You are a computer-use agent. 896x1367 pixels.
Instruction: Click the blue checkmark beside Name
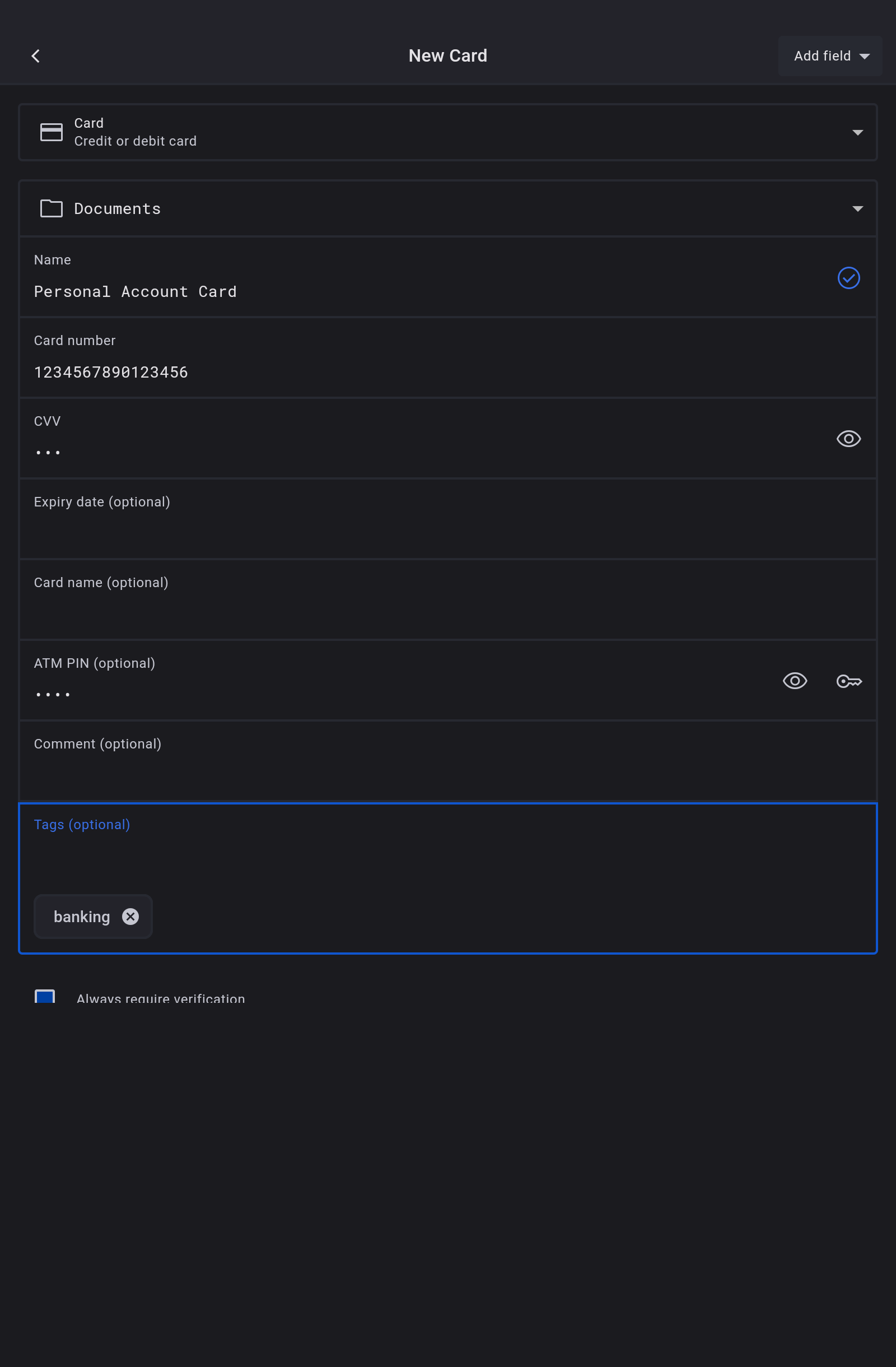848,278
